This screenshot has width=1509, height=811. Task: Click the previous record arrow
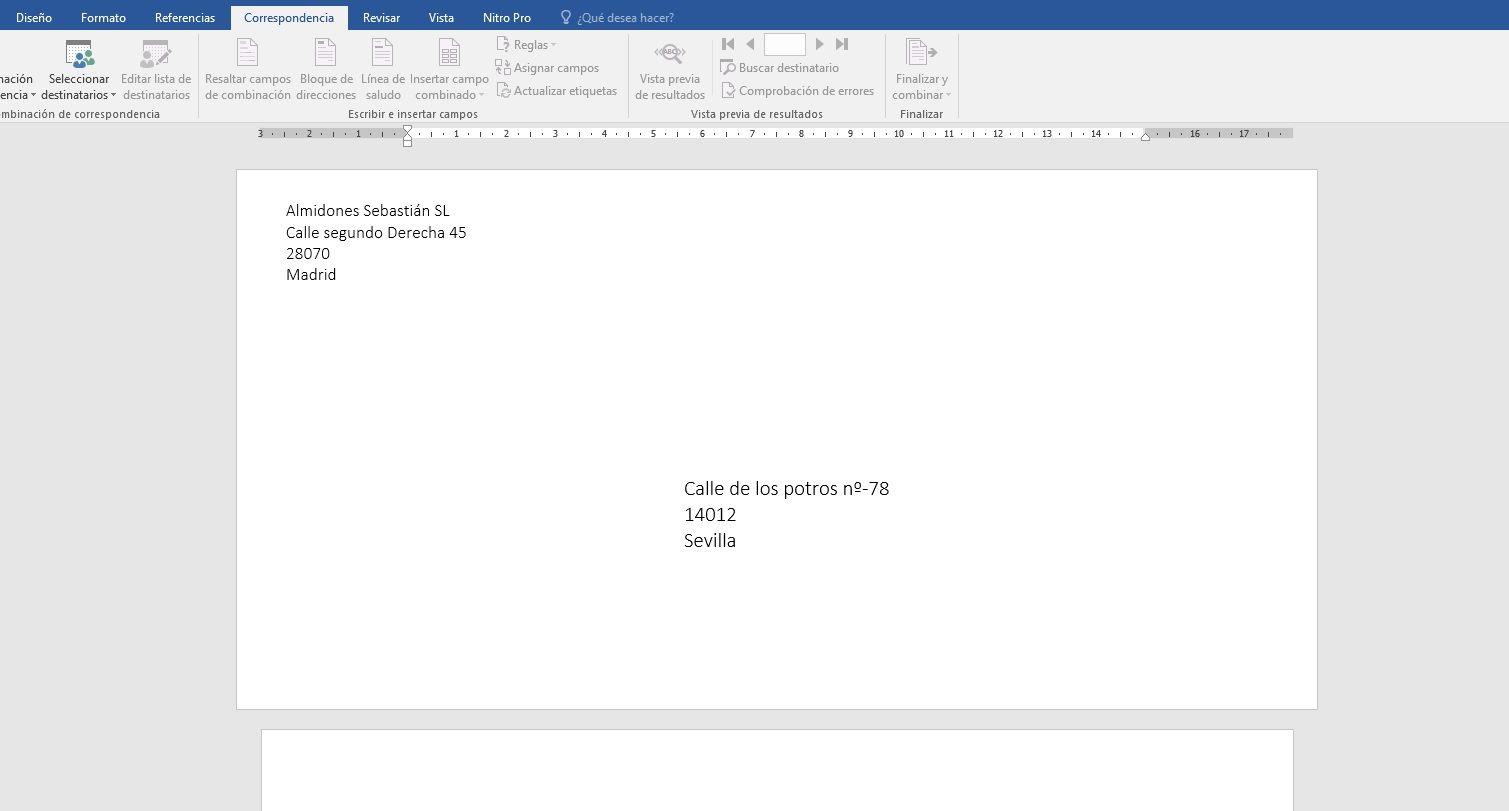pos(750,44)
